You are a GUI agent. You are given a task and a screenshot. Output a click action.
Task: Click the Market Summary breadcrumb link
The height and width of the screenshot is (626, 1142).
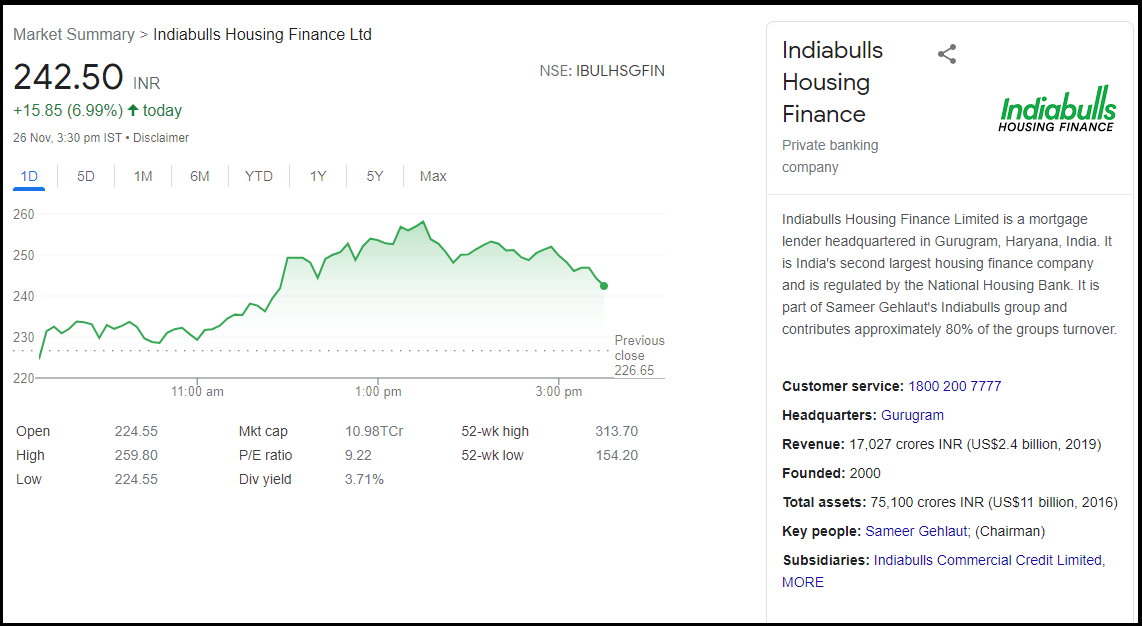click(x=74, y=34)
